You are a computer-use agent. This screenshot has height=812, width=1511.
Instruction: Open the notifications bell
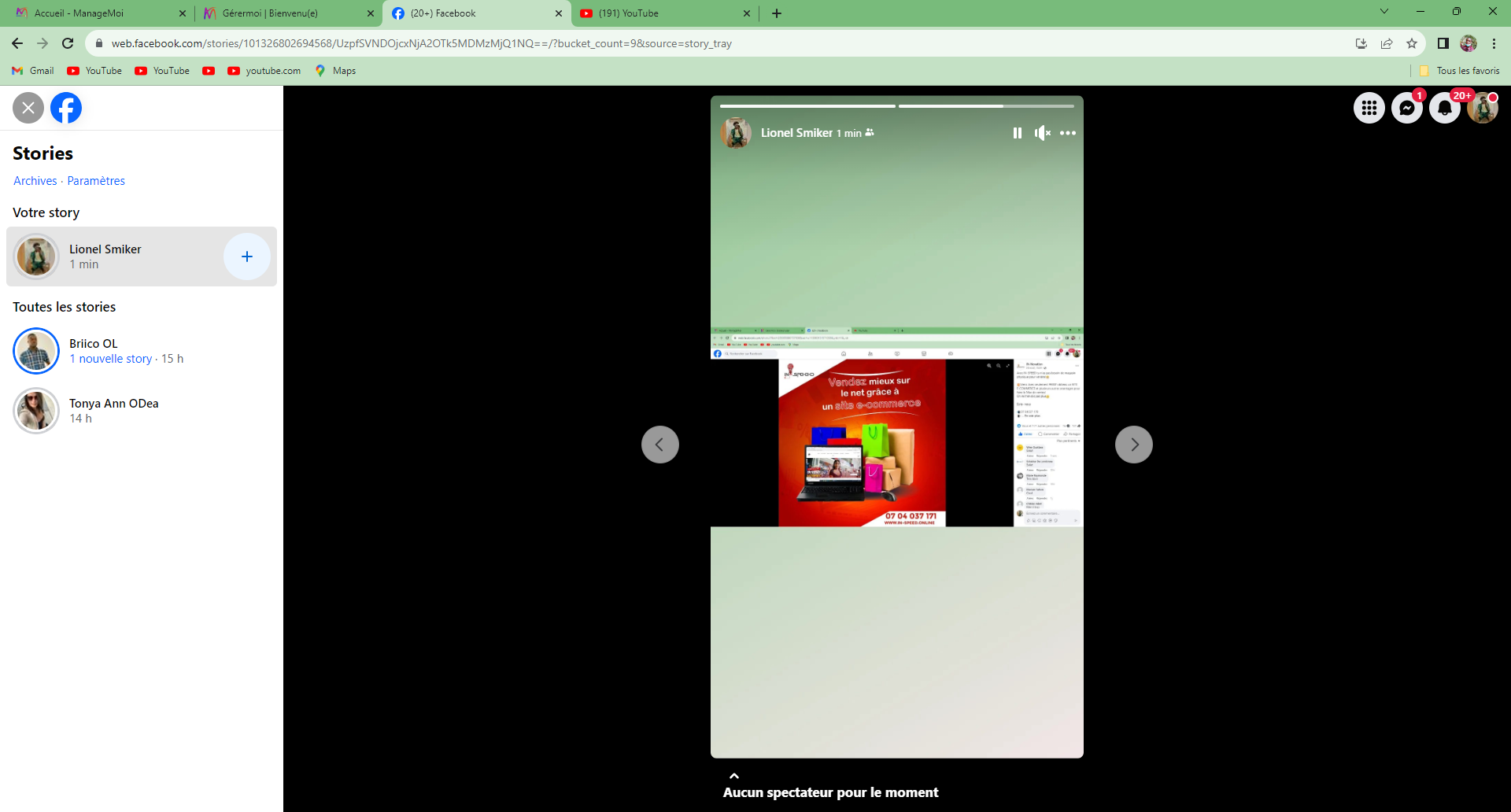pos(1444,108)
